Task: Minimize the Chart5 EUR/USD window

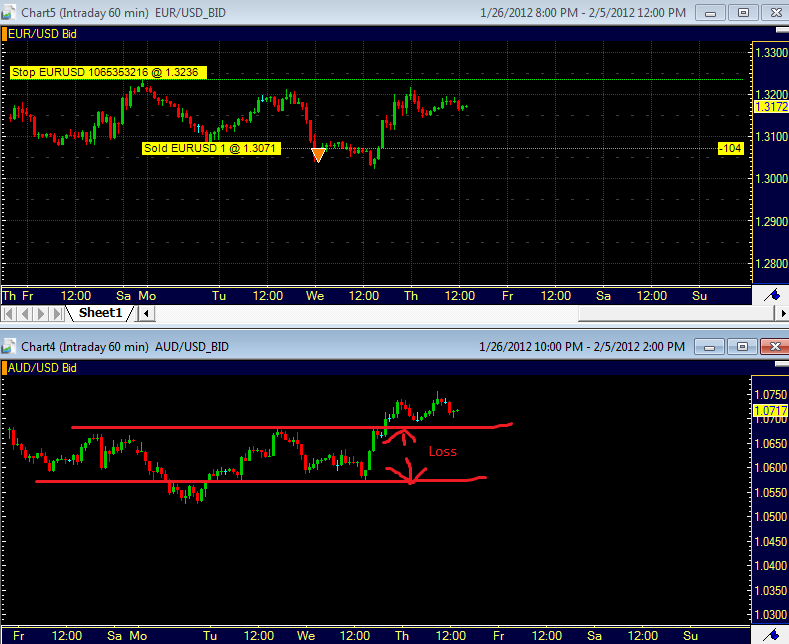Action: pyautogui.click(x=711, y=13)
